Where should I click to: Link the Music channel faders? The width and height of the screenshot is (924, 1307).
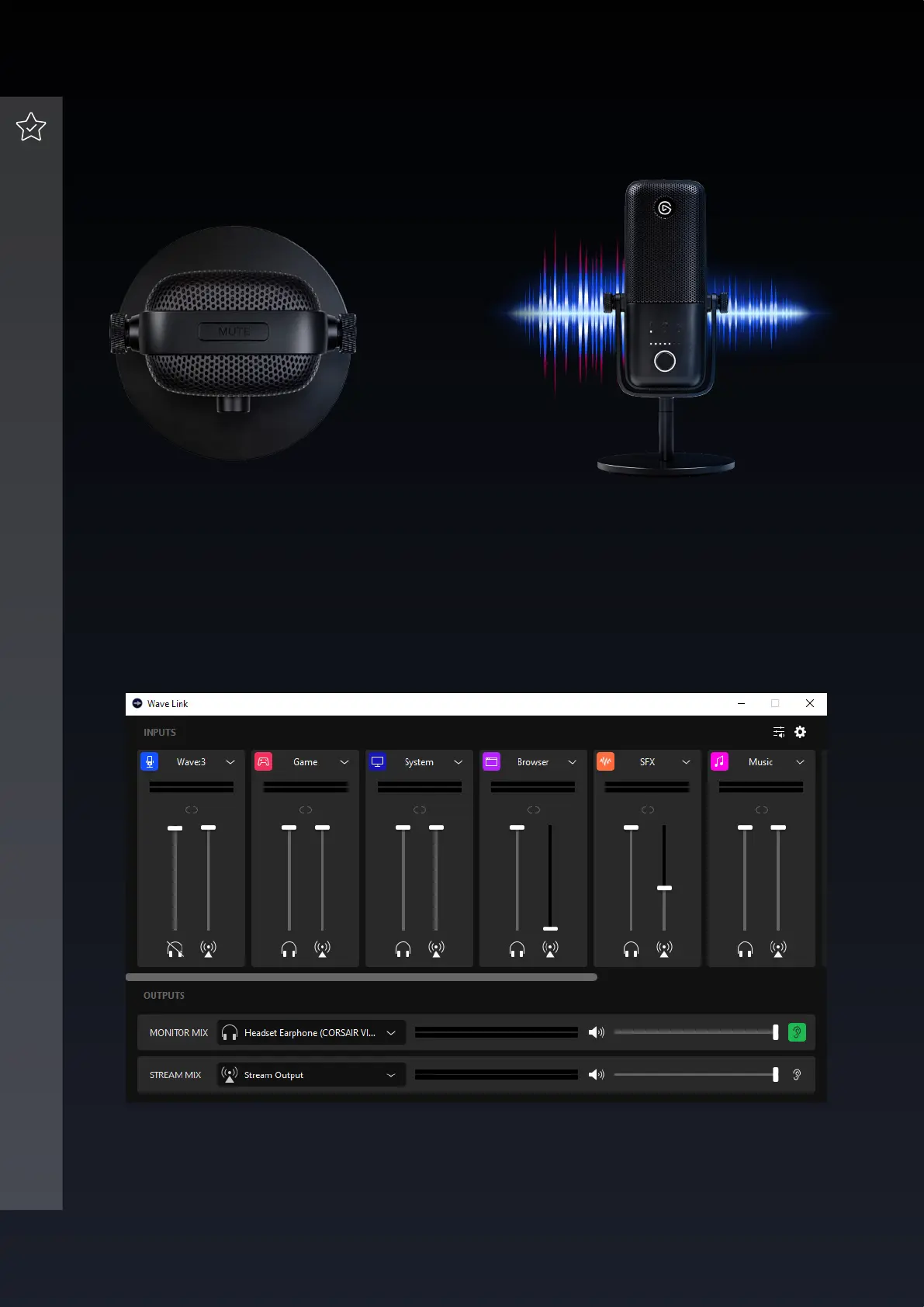(x=761, y=810)
